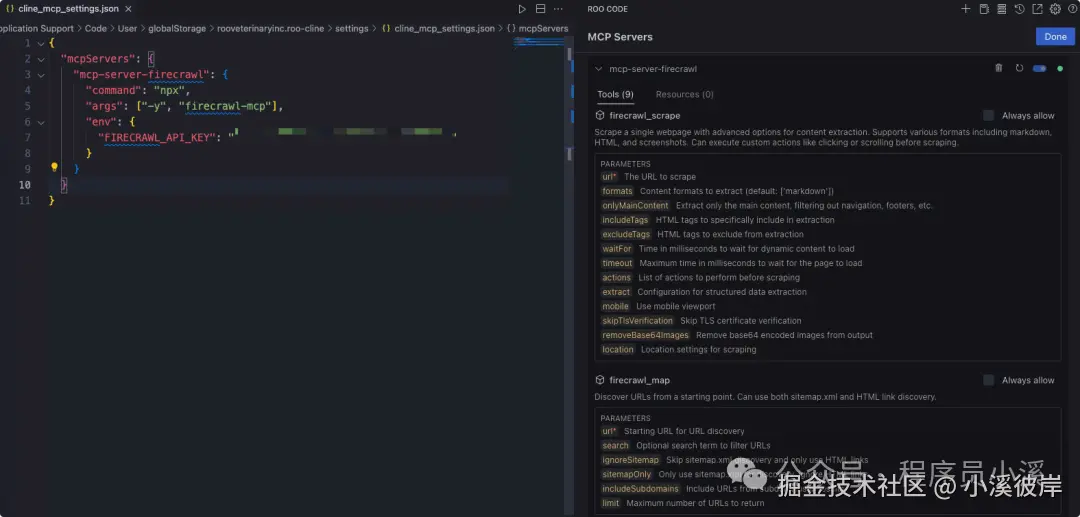Switch to the Tools (9) tab
This screenshot has width=1080, height=517.
tap(615, 94)
